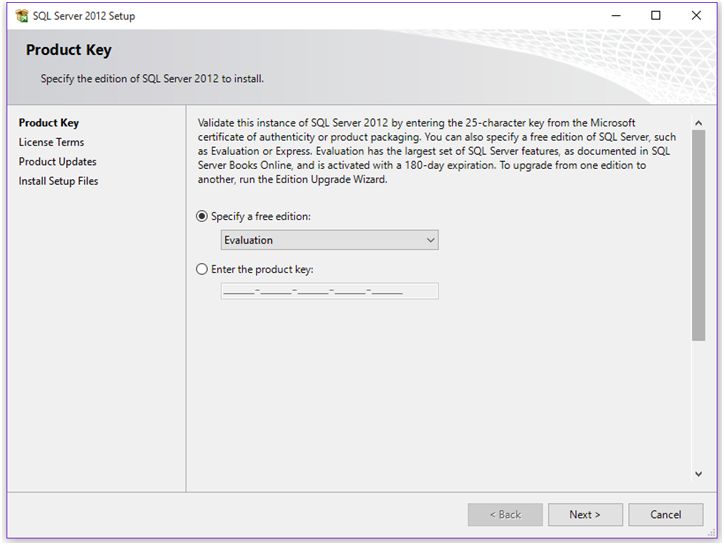Click the vertical scrollbar thumb
724x545 pixels.
(x=698, y=236)
